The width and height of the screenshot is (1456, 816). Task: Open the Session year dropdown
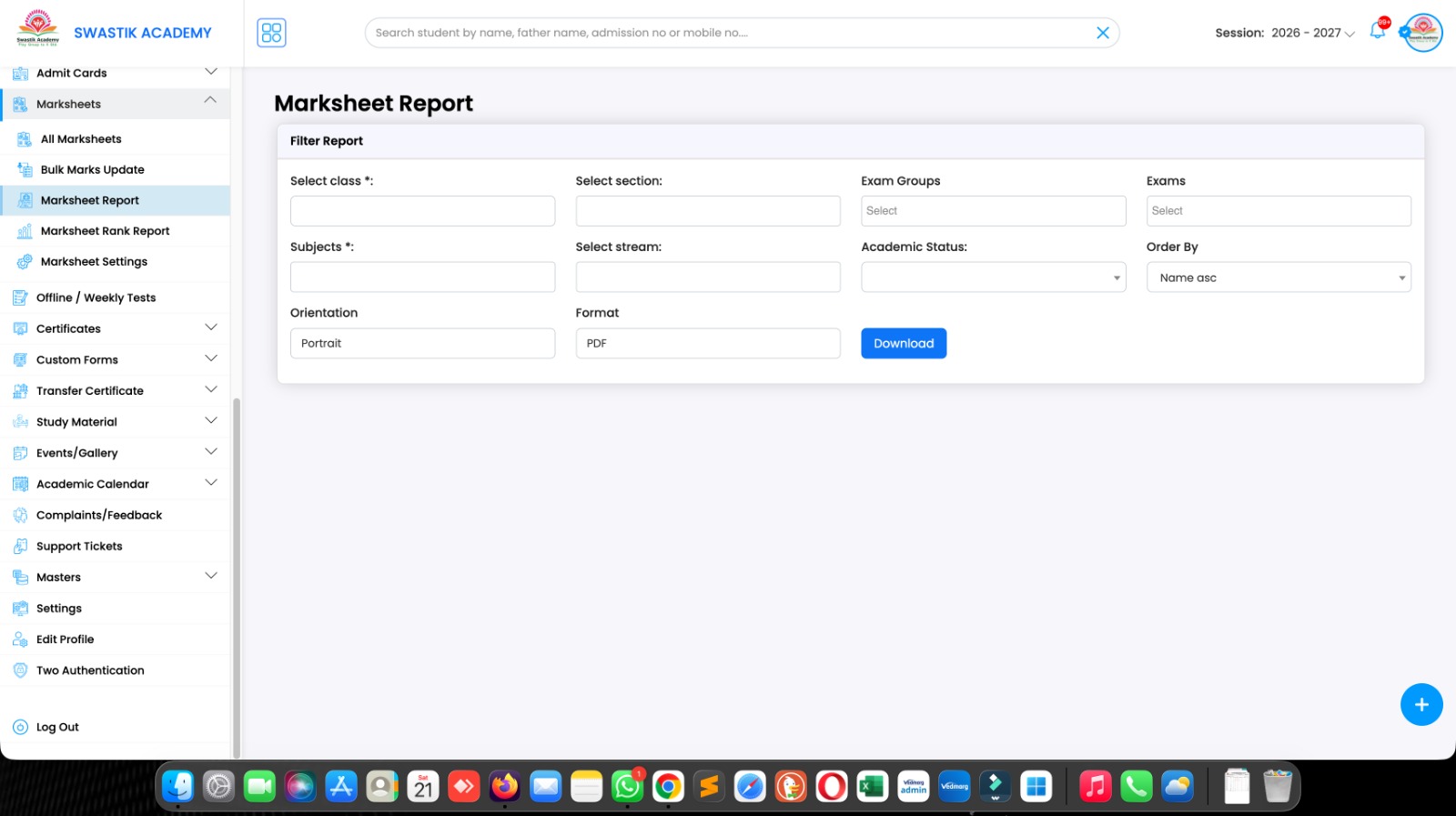[1313, 33]
